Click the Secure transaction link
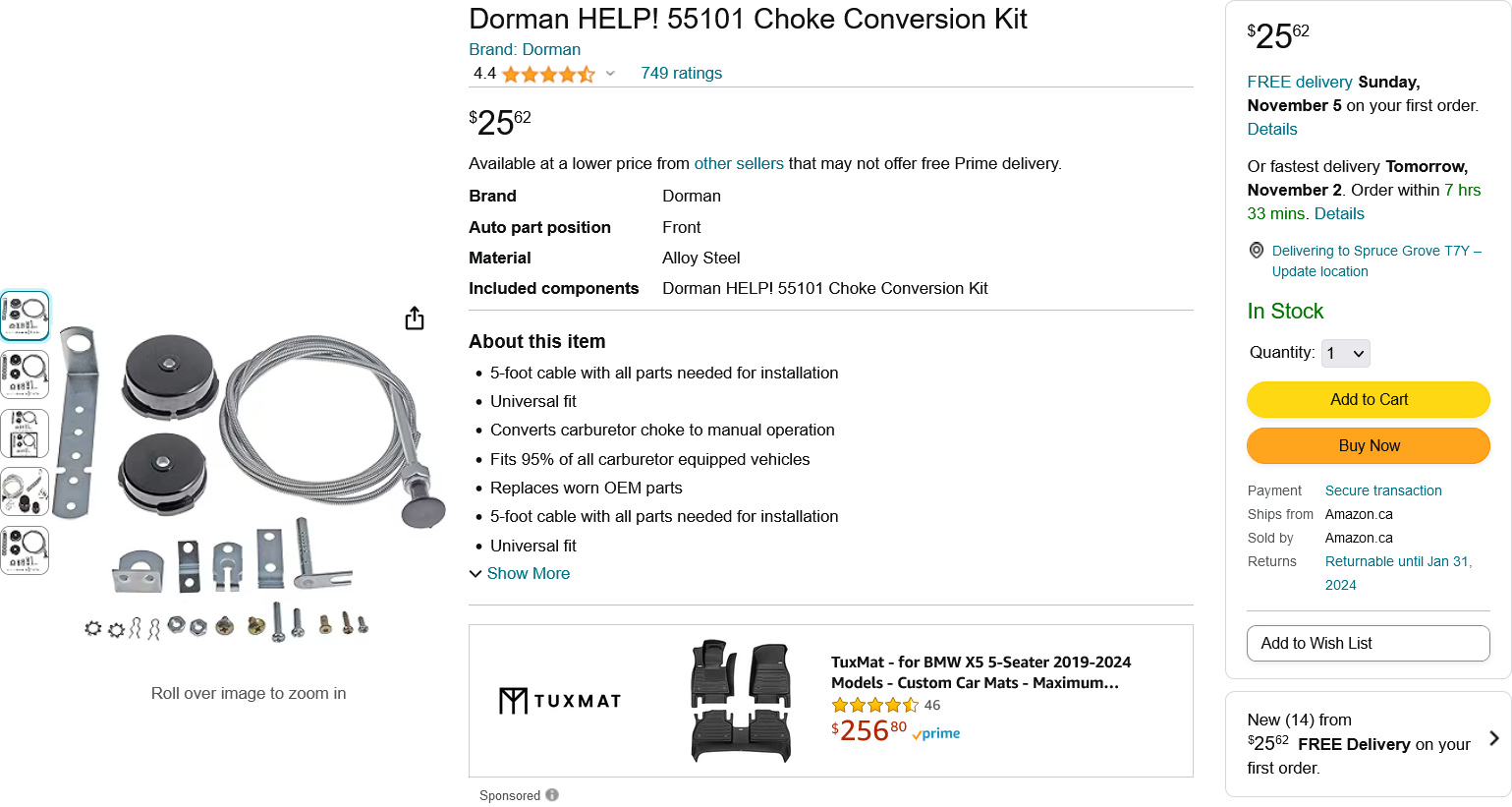The width and height of the screenshot is (1512, 807). pyautogui.click(x=1382, y=490)
